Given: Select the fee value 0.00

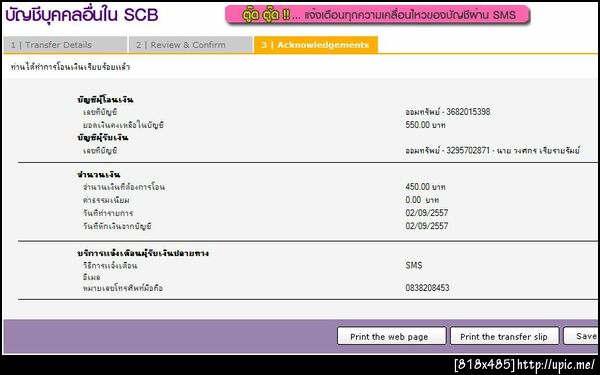Looking at the screenshot, I should point(422,200).
